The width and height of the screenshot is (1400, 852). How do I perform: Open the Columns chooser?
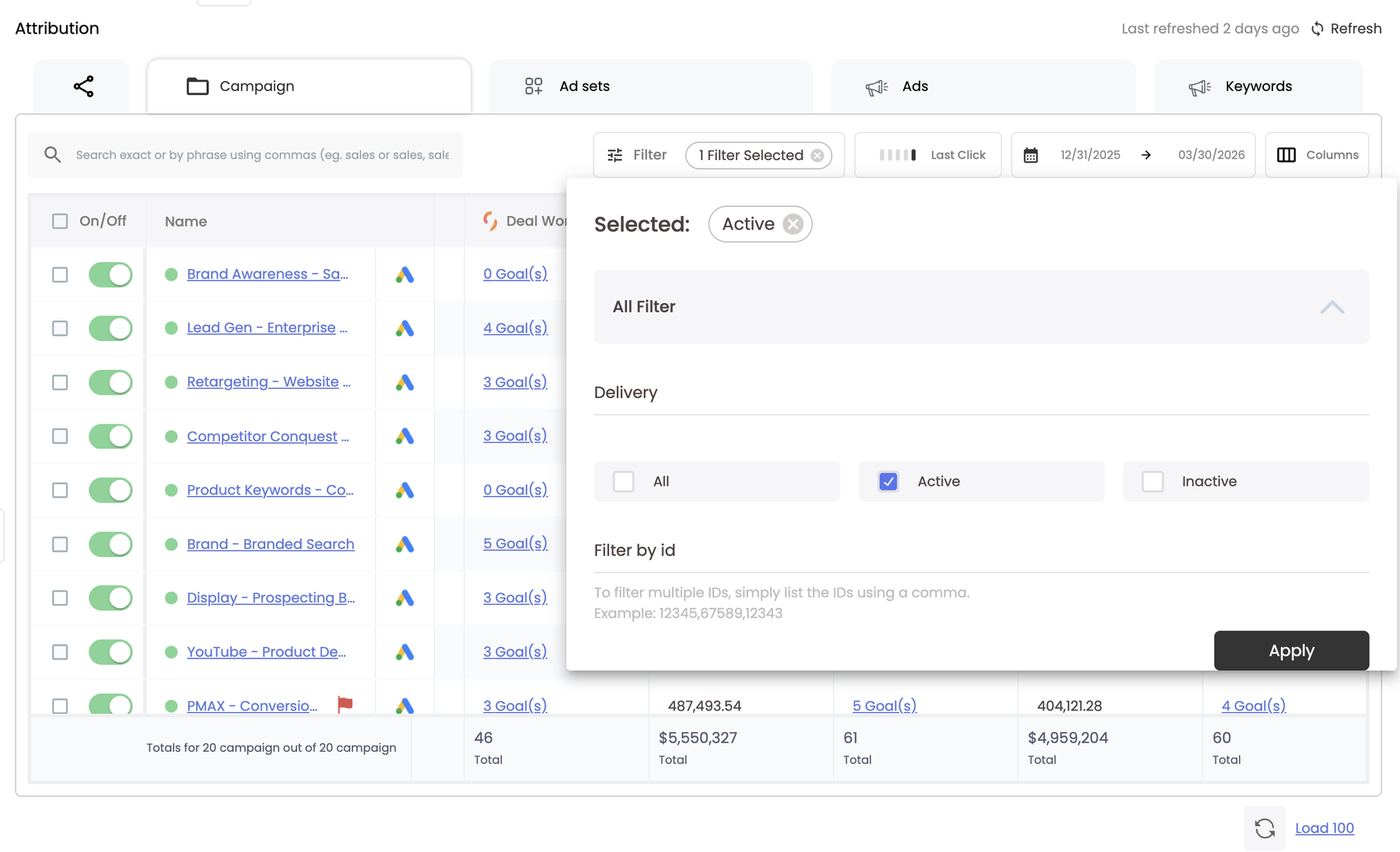[x=1317, y=155]
